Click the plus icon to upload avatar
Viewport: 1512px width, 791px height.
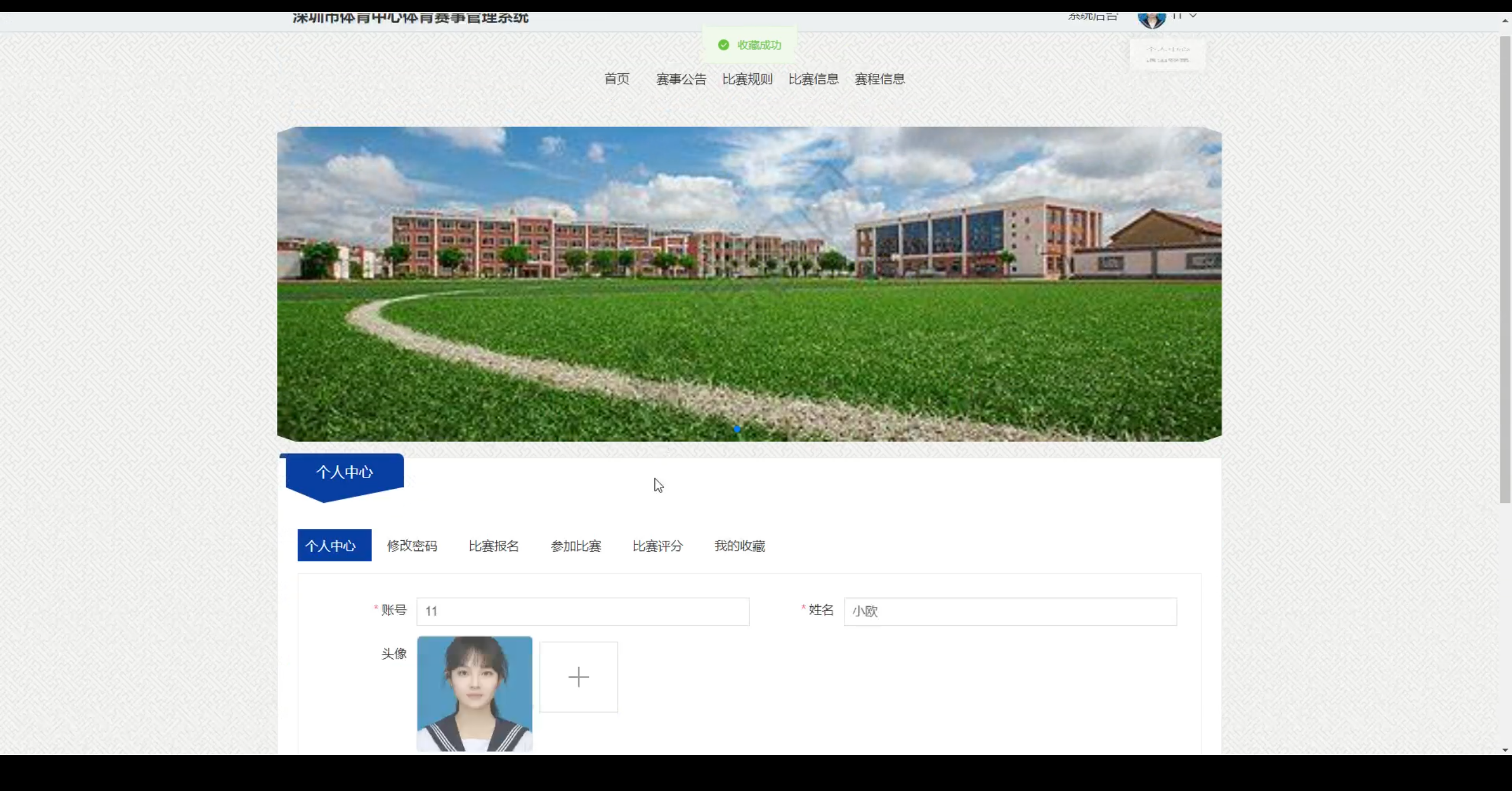[x=578, y=677]
